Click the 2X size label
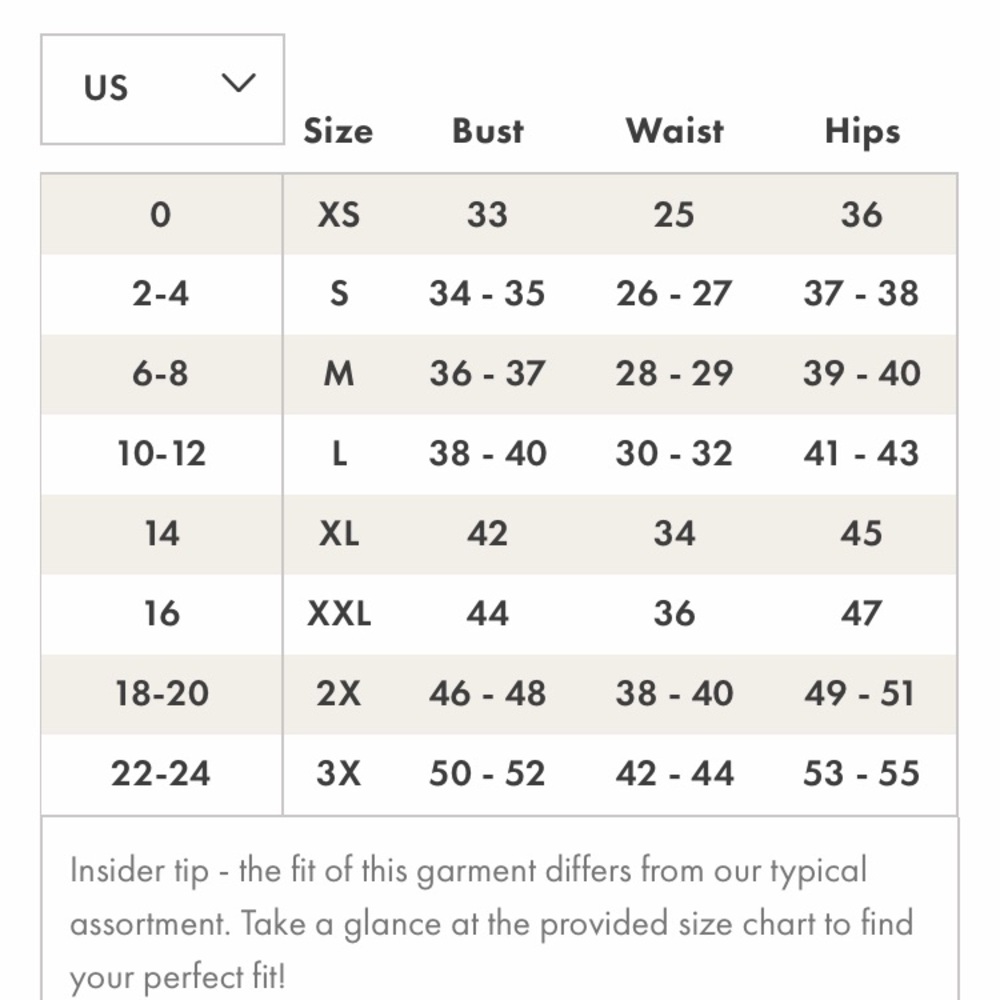Screen dimensions: 1000x1000 click(x=339, y=694)
